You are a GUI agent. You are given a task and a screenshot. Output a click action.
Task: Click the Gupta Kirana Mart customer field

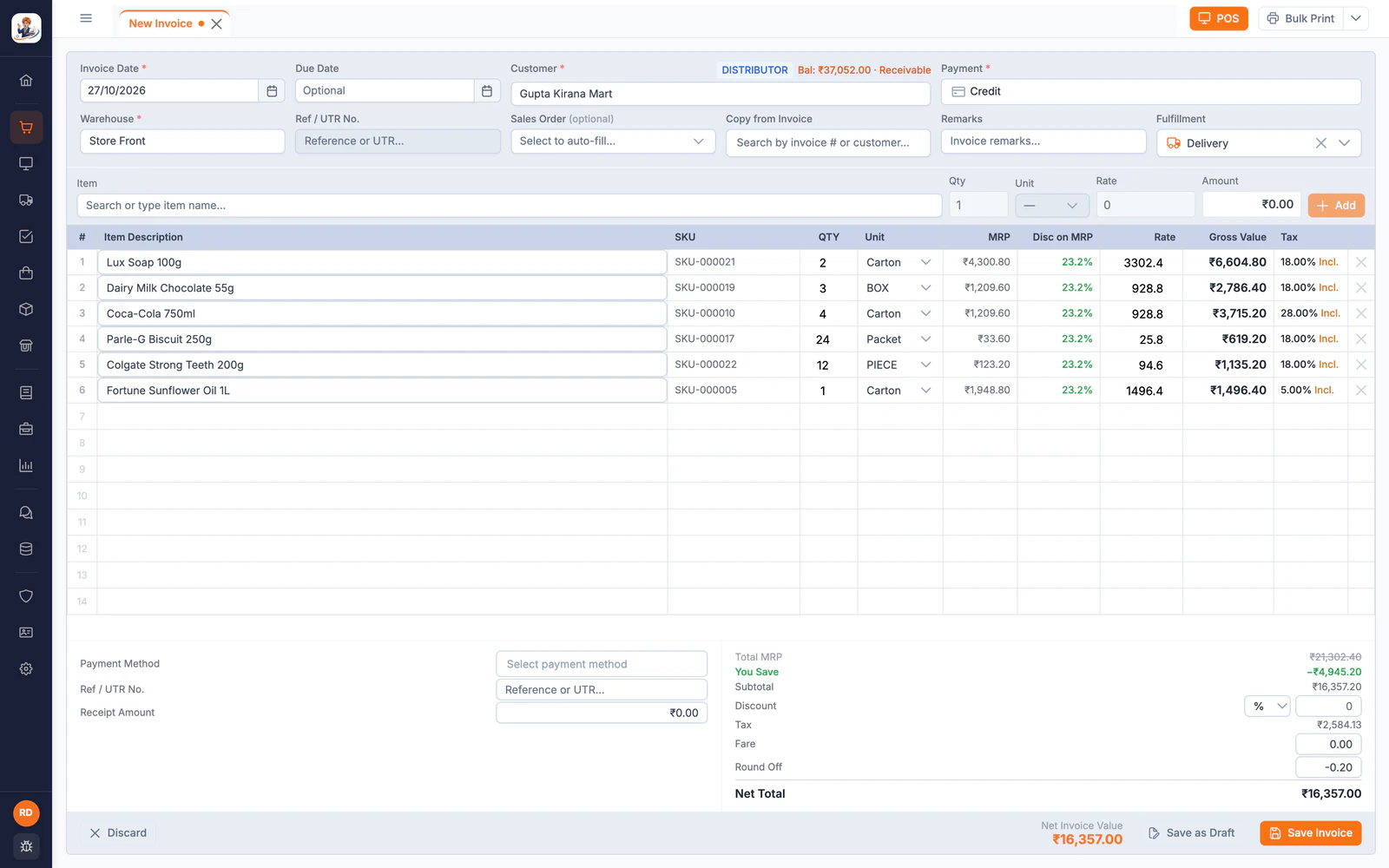pos(721,94)
